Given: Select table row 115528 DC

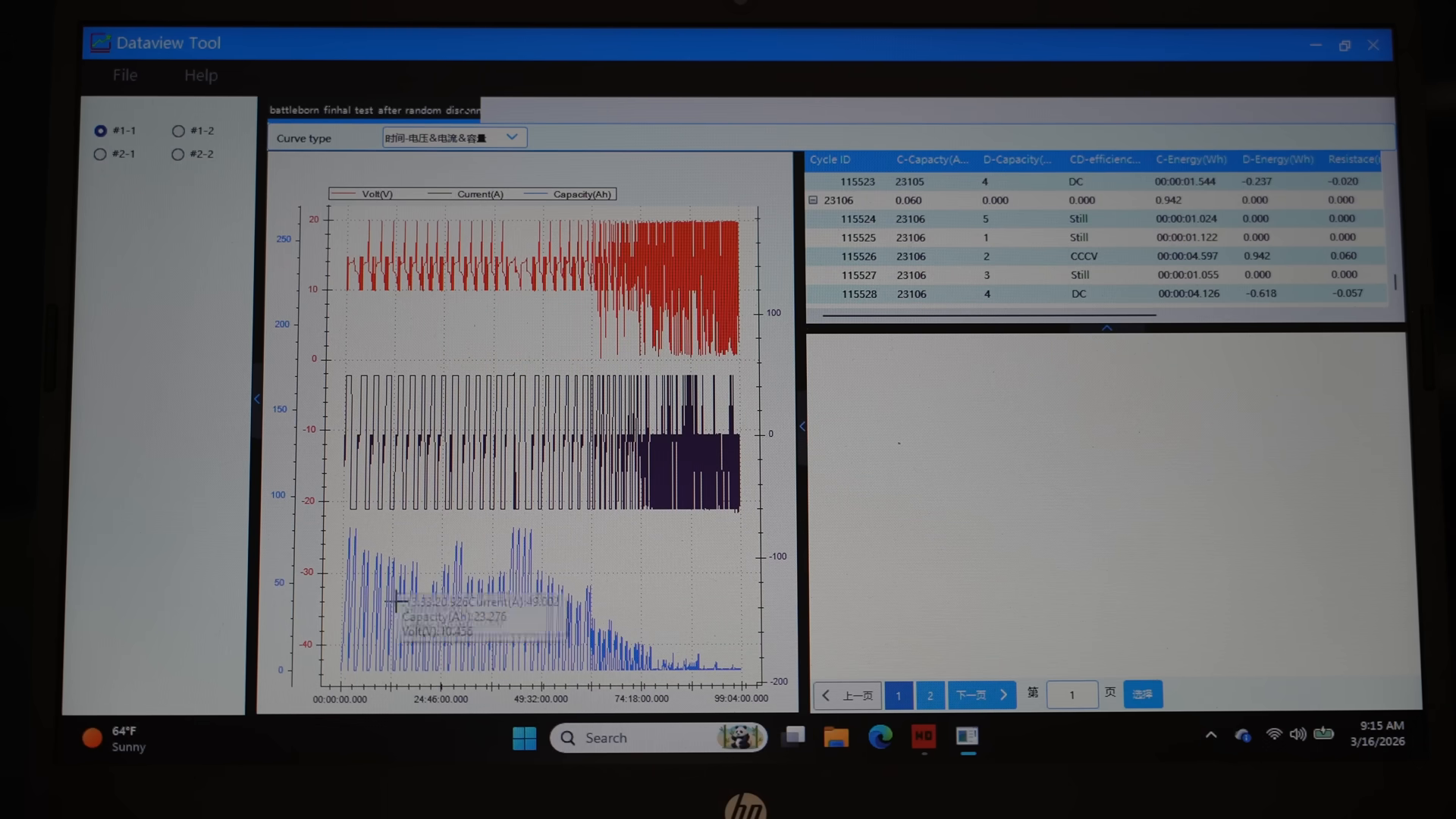Looking at the screenshot, I should coord(1095,293).
